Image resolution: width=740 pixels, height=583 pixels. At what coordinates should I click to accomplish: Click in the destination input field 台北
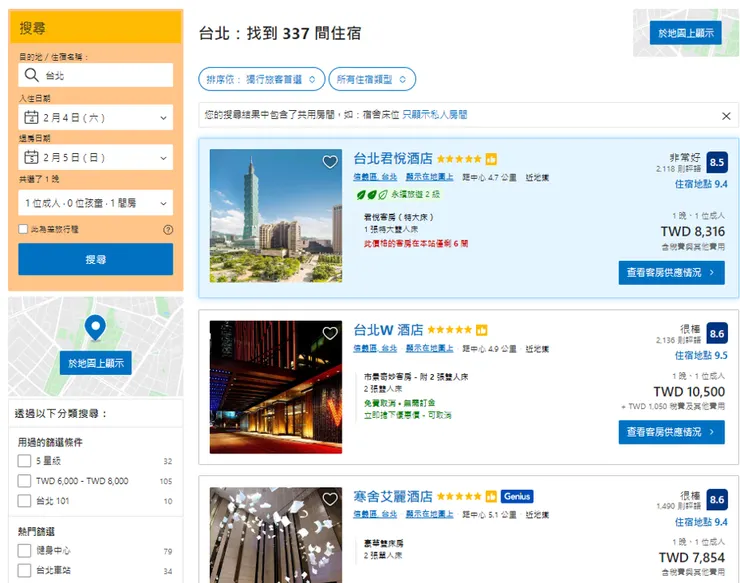click(x=95, y=75)
